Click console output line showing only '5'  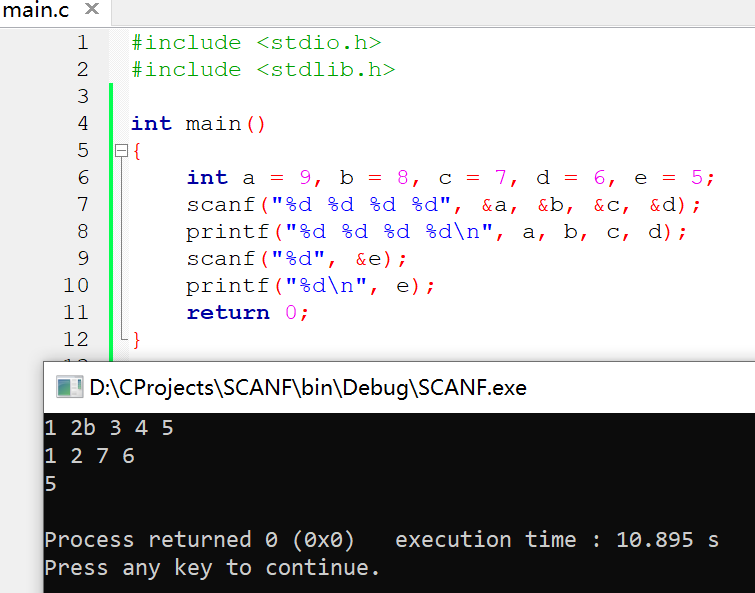click(x=51, y=483)
